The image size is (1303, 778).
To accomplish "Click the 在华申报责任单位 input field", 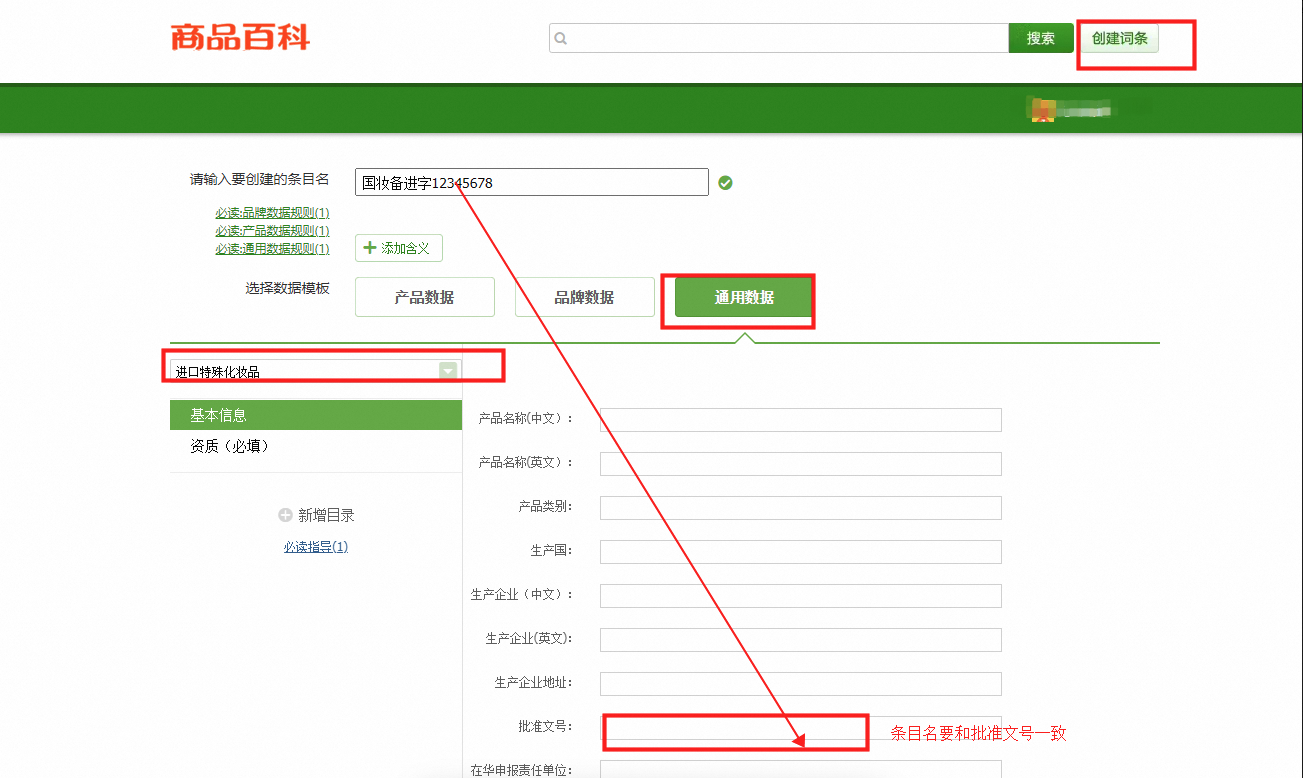I will 801,769.
